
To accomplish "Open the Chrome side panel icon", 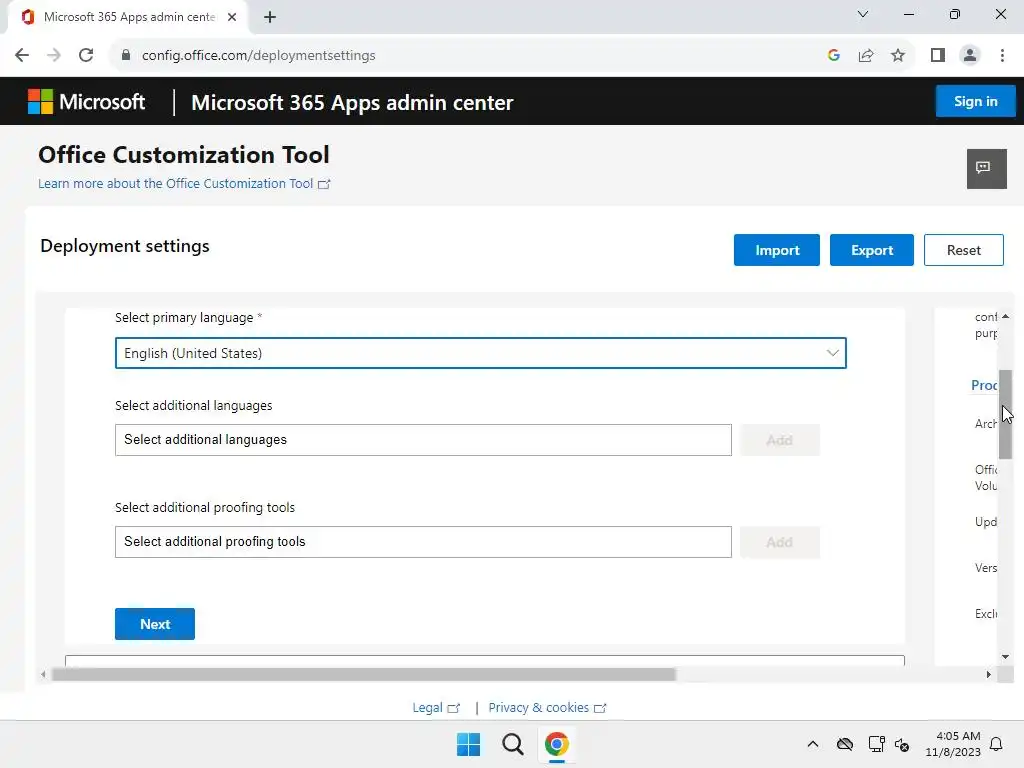I will pos(937,56).
